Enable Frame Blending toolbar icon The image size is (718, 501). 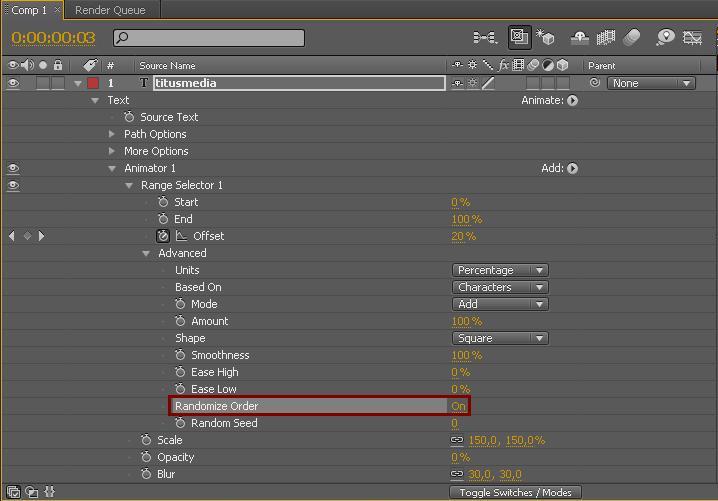point(605,38)
